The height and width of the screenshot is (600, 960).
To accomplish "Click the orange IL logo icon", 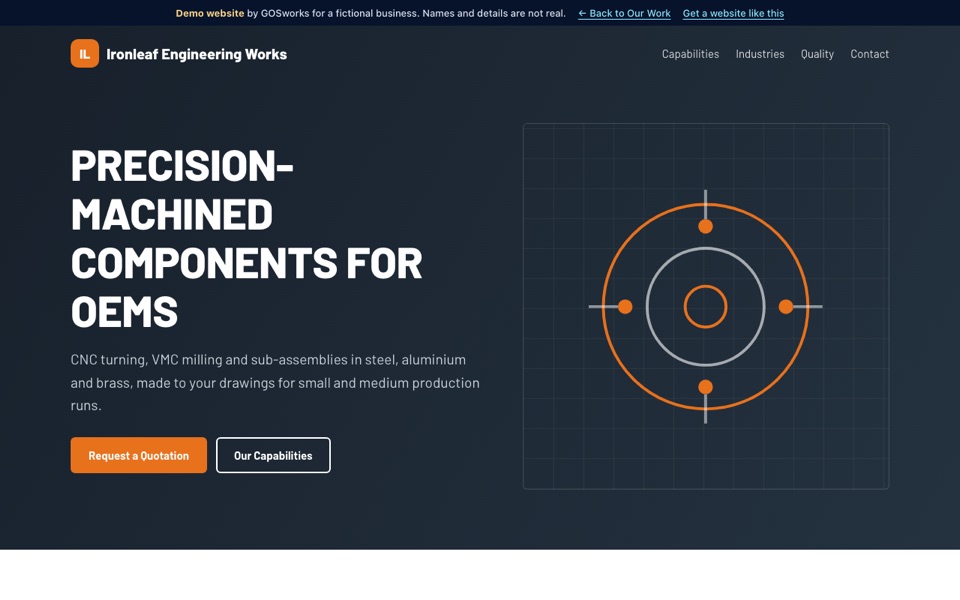I will coord(84,54).
